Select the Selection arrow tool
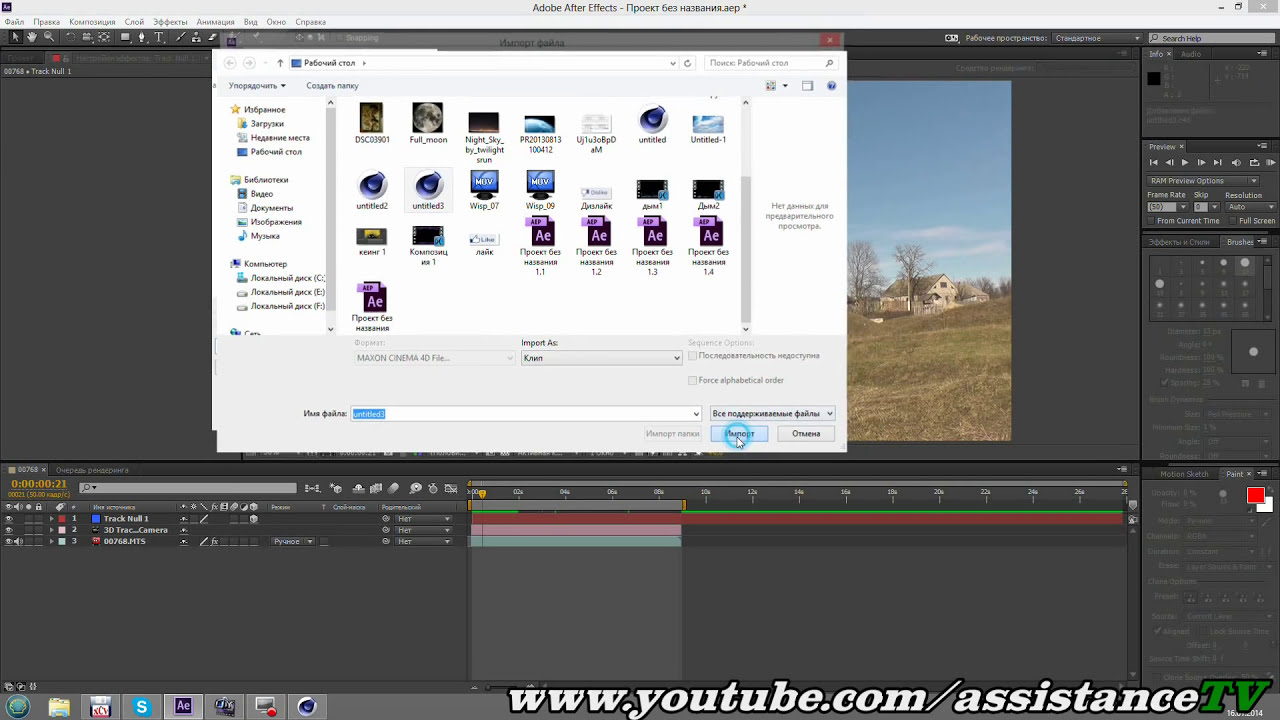 (x=15, y=37)
